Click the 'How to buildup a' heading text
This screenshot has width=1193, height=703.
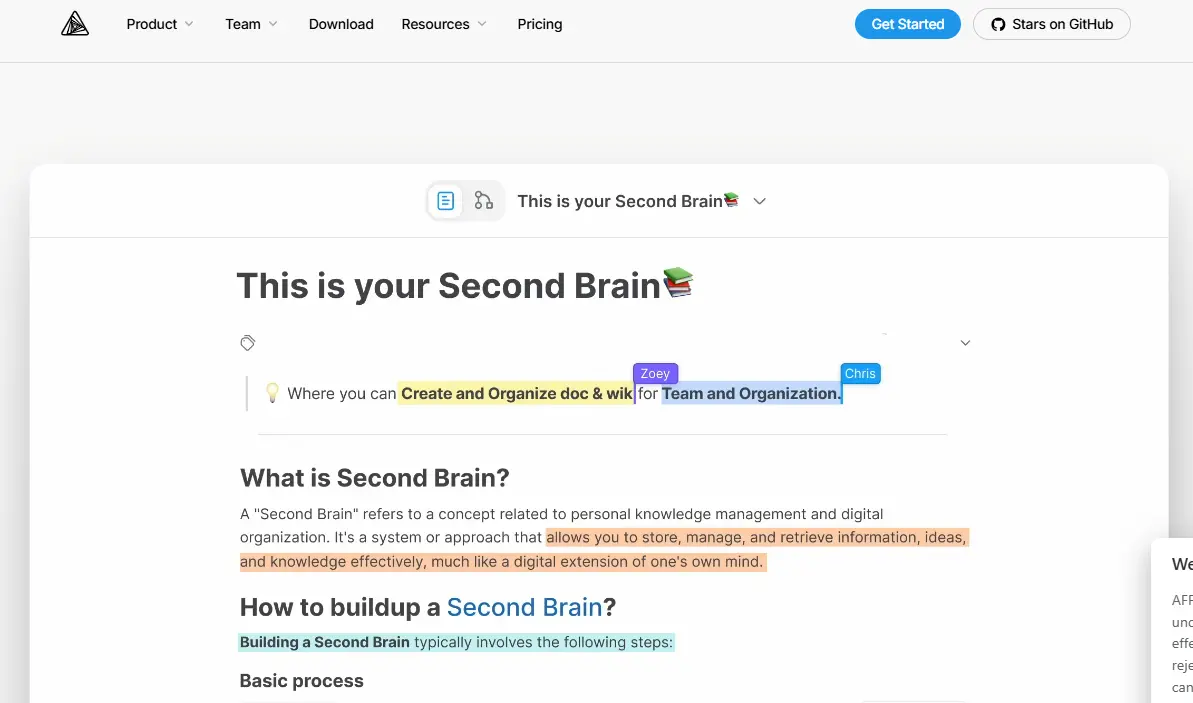pos(339,607)
